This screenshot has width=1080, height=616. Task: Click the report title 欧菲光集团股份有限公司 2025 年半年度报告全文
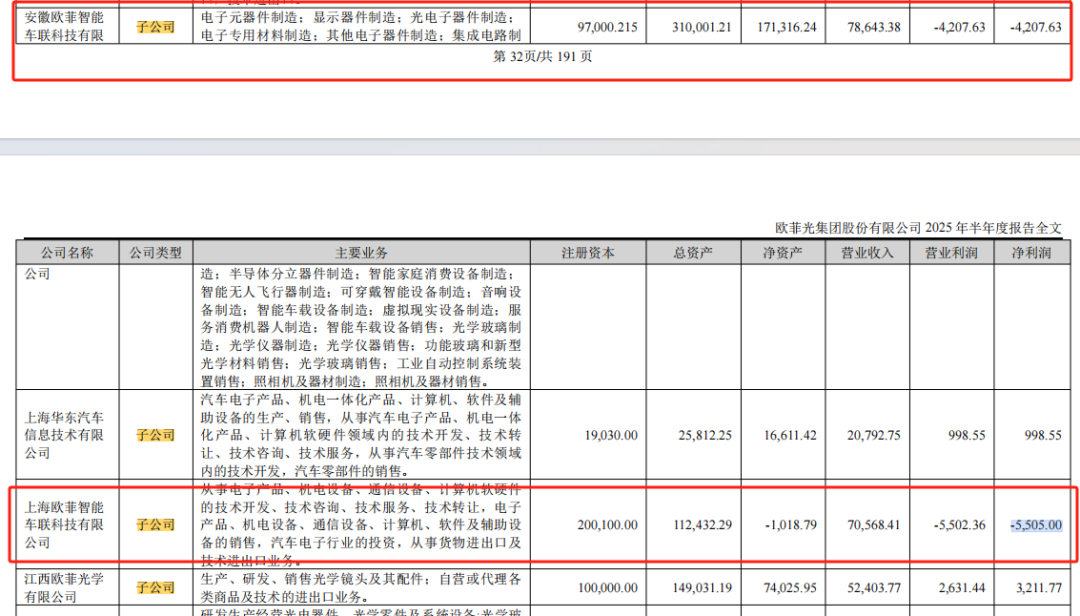click(918, 228)
